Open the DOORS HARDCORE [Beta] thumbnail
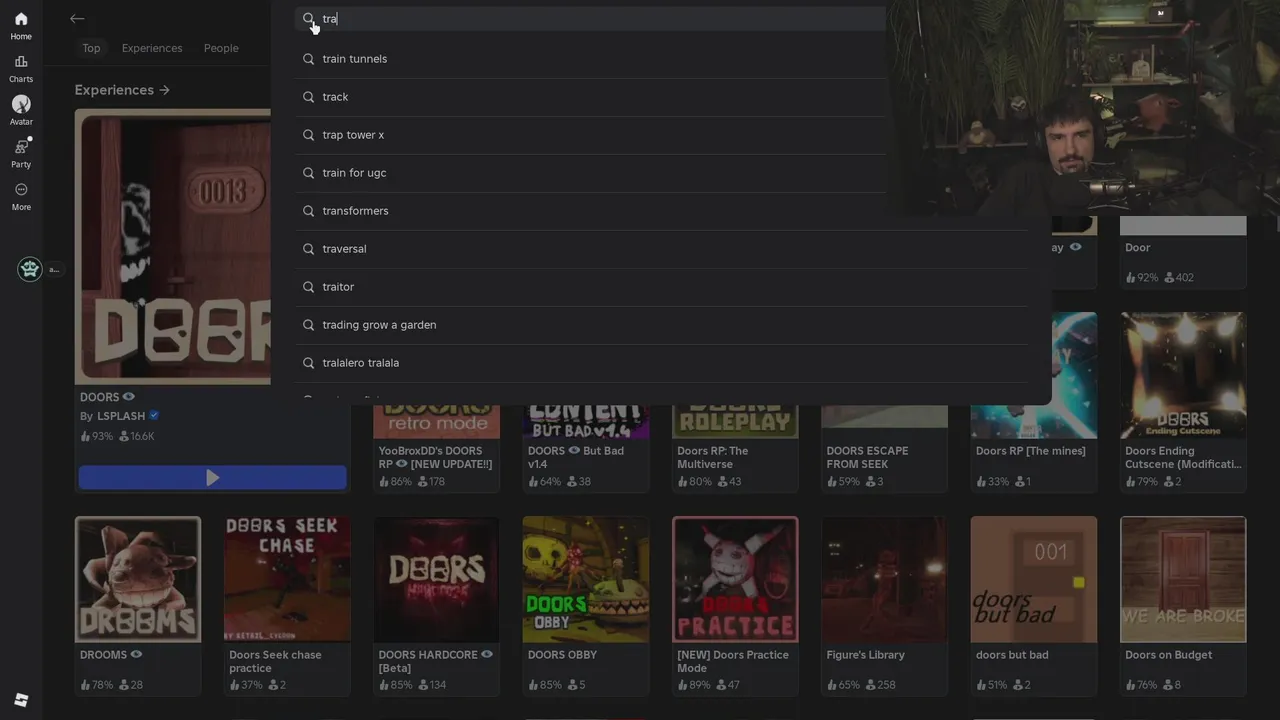The image size is (1280, 720). click(436, 579)
